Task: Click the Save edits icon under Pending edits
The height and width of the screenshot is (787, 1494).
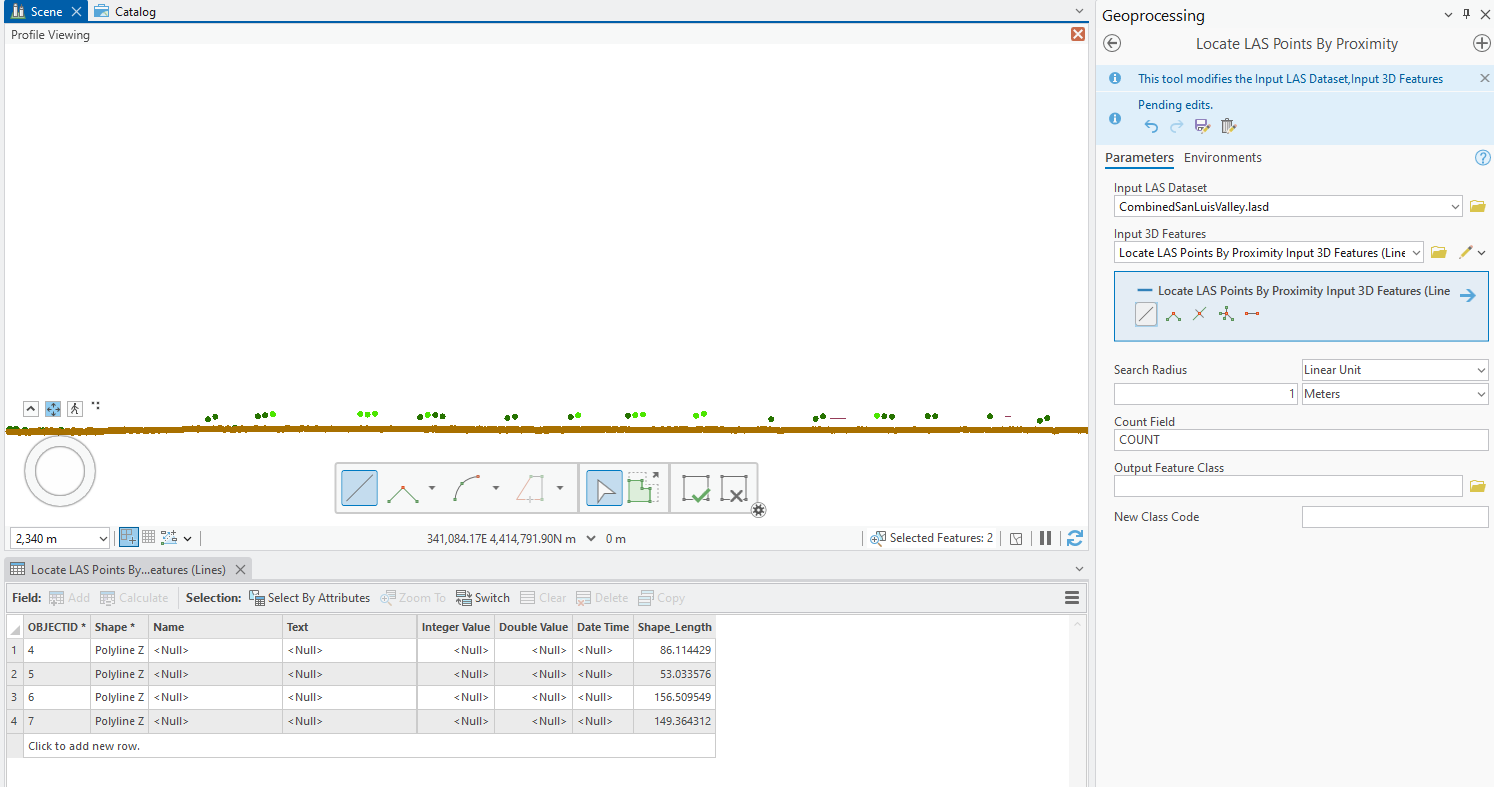Action: [1202, 126]
